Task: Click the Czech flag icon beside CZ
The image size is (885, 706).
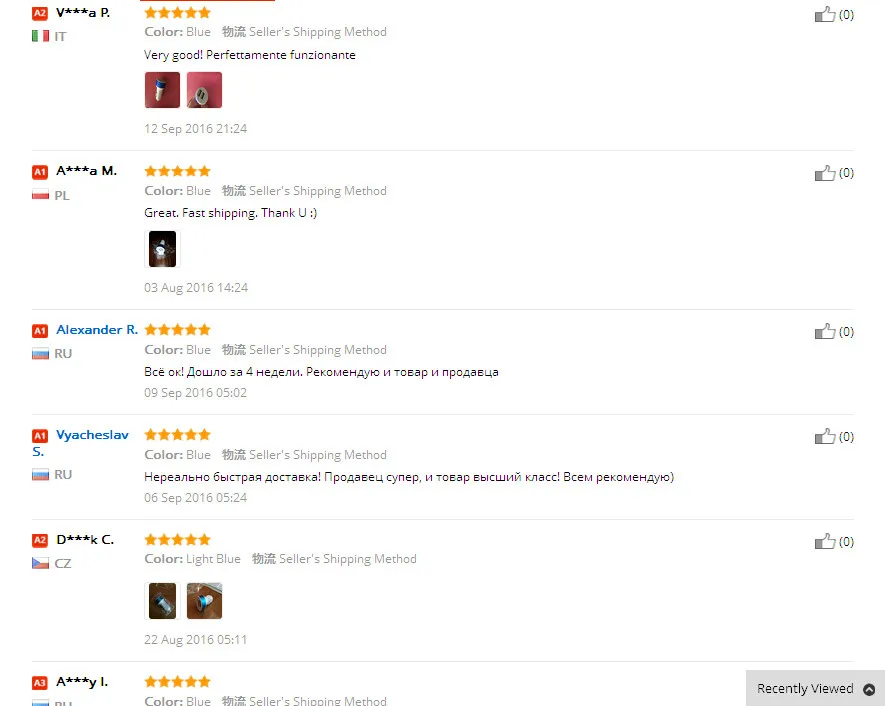Action: pyautogui.click(x=40, y=563)
